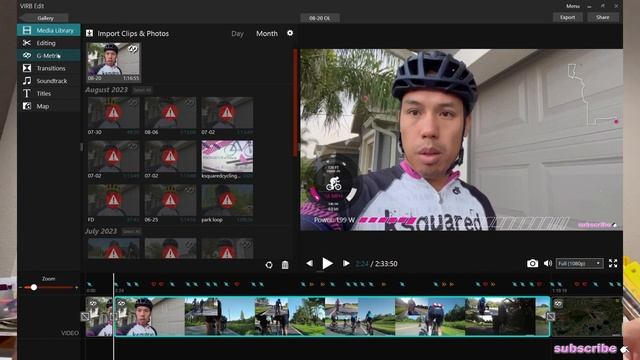Click G-Metrix icon on first timeline clip
This screenshot has height=360, width=640.
tap(93, 304)
